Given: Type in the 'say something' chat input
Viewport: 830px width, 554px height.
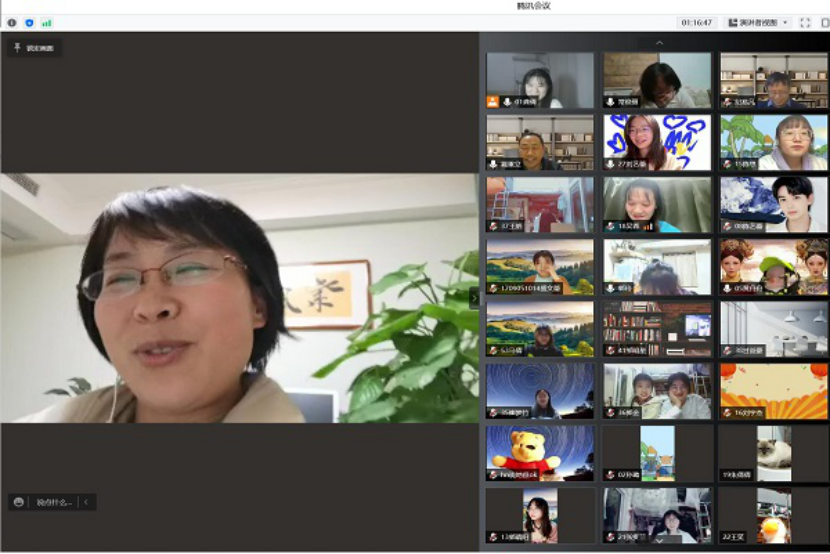Looking at the screenshot, I should (x=54, y=502).
